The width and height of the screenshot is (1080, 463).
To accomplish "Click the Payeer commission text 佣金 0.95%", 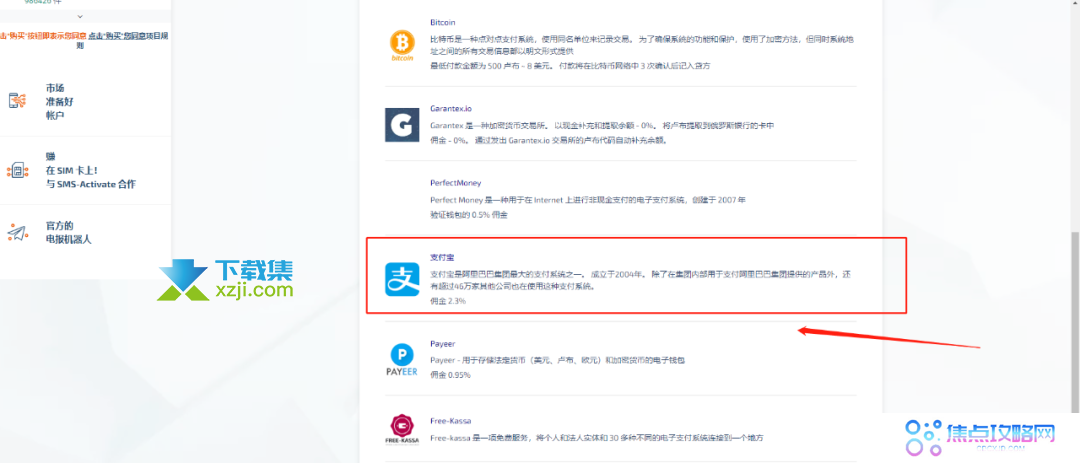I will coord(450,375).
